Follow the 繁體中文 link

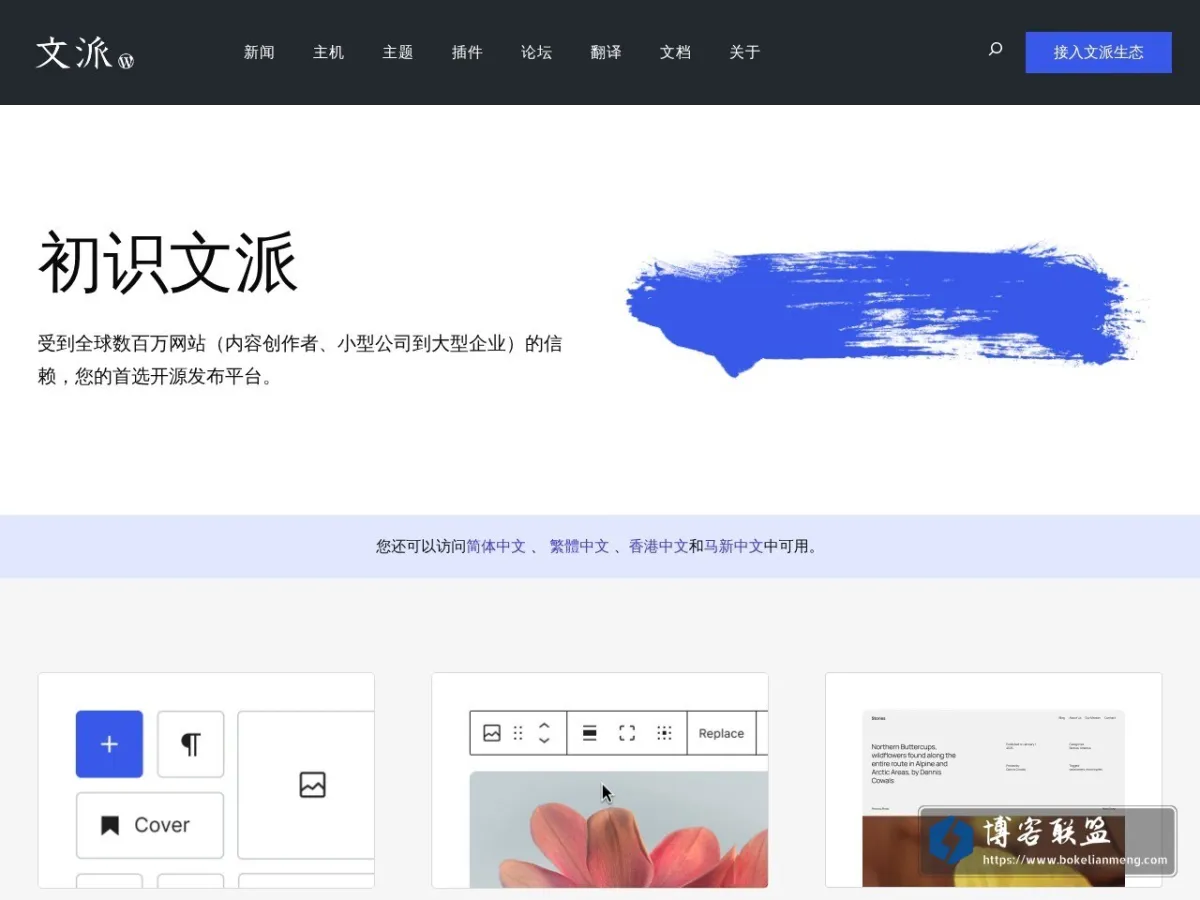pos(579,546)
